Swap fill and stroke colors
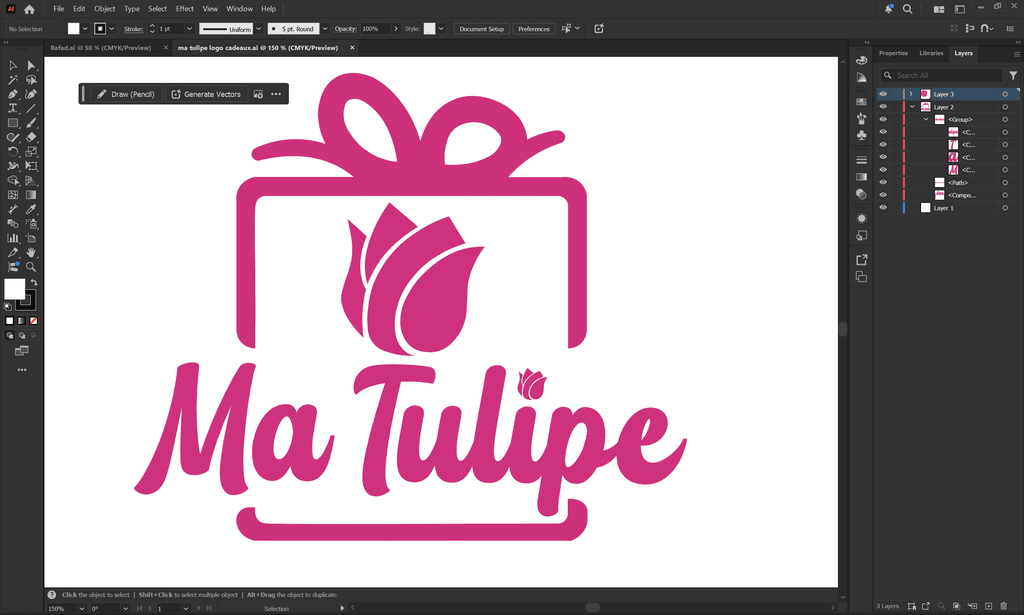The width and height of the screenshot is (1024, 615). [33, 283]
